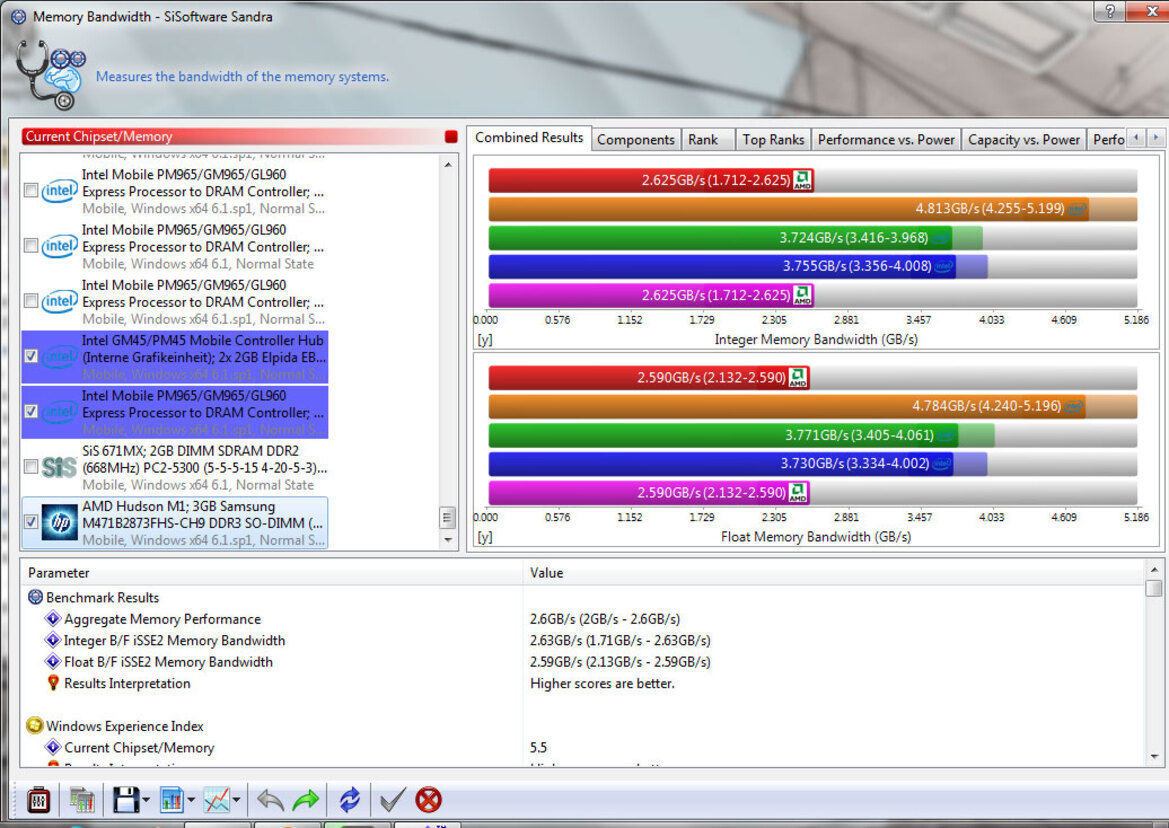
Task: Click the red square in Current Chipset/Memory header
Action: pyautogui.click(x=451, y=136)
